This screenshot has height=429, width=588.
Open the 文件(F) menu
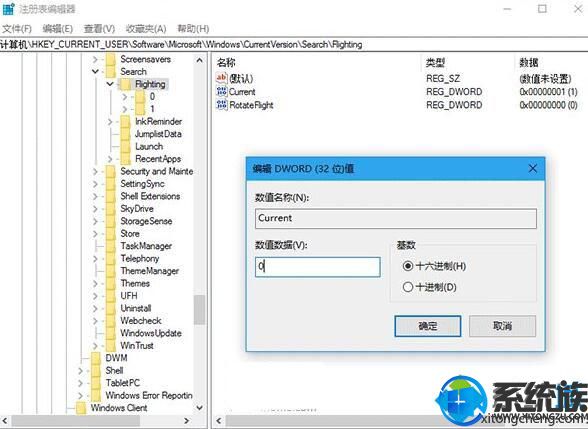coord(17,28)
